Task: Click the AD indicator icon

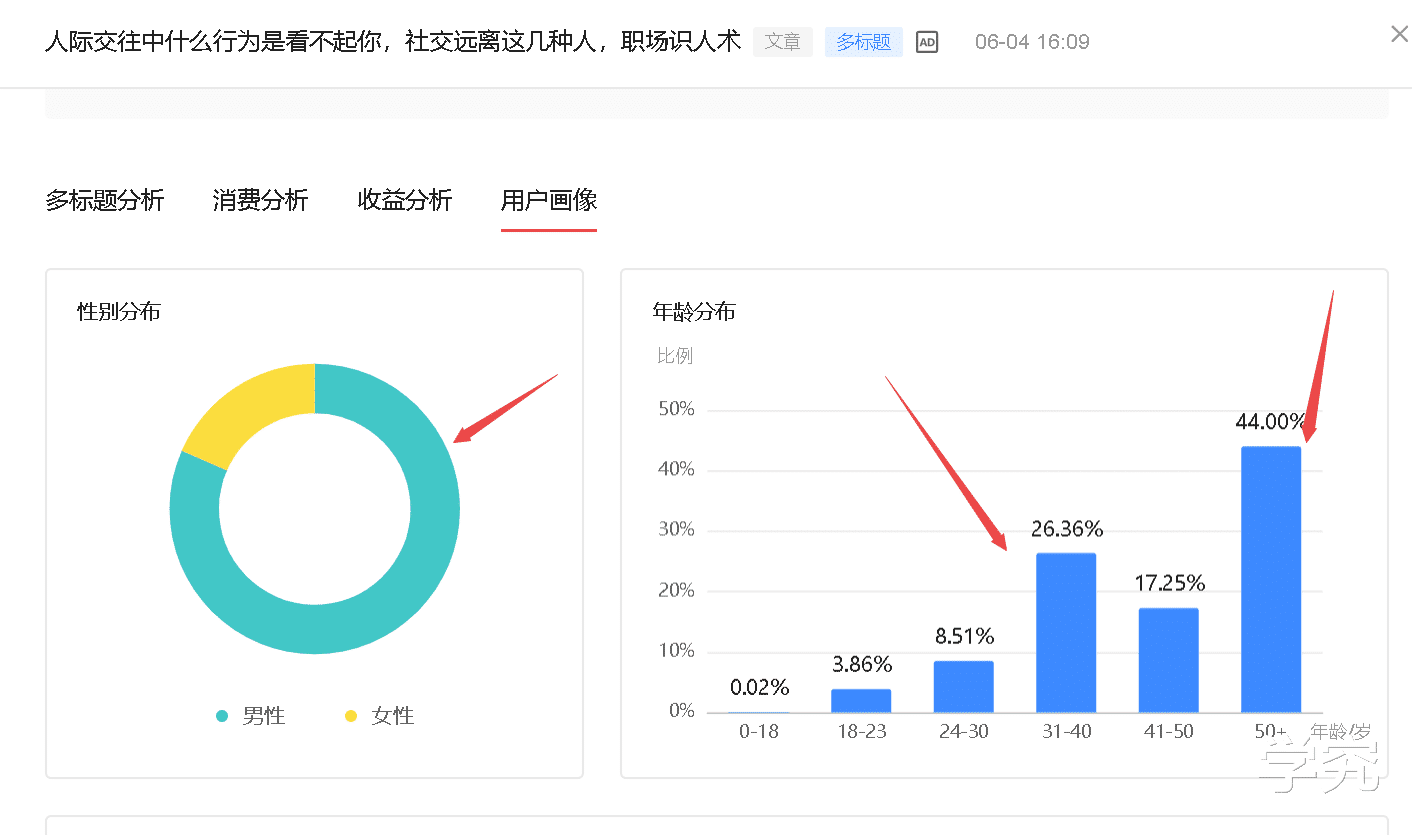Action: point(926,42)
